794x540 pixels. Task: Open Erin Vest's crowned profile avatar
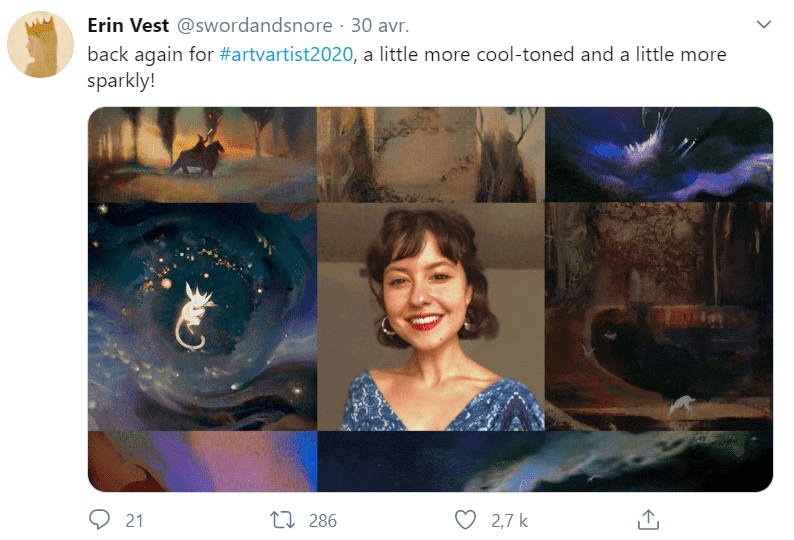click(39, 46)
